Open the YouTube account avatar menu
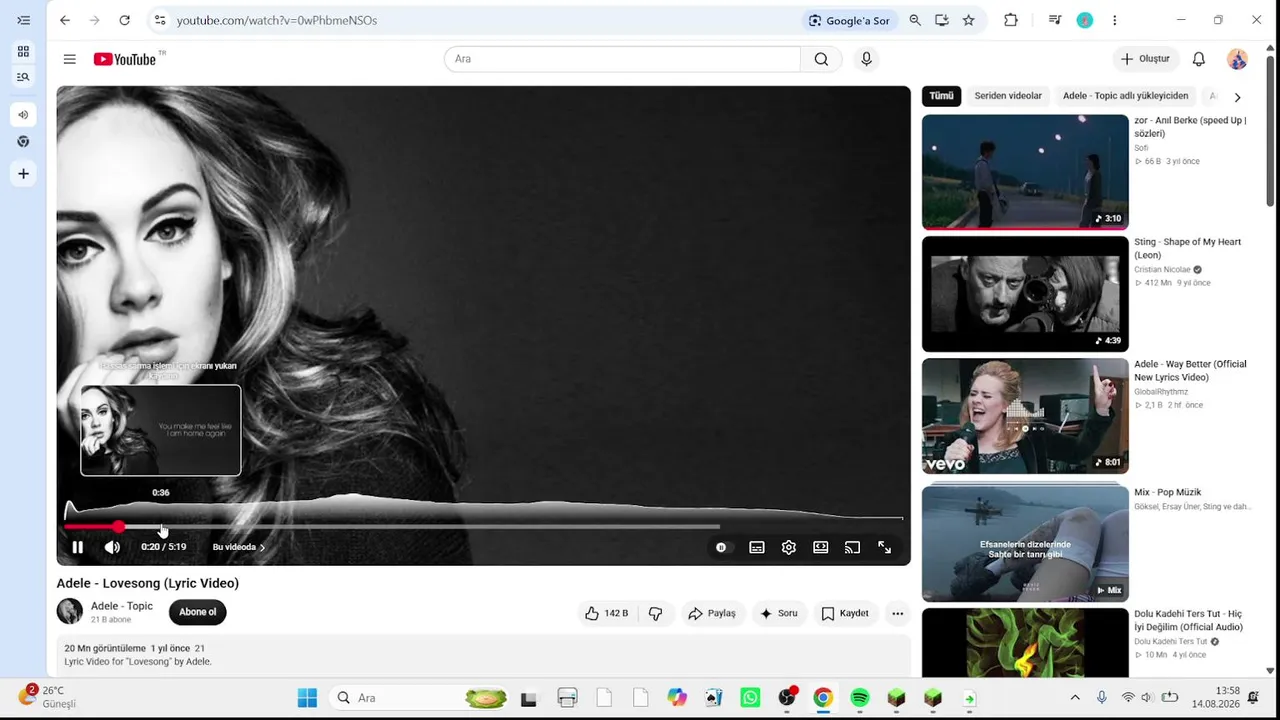Viewport: 1280px width, 720px height. 1237,59
